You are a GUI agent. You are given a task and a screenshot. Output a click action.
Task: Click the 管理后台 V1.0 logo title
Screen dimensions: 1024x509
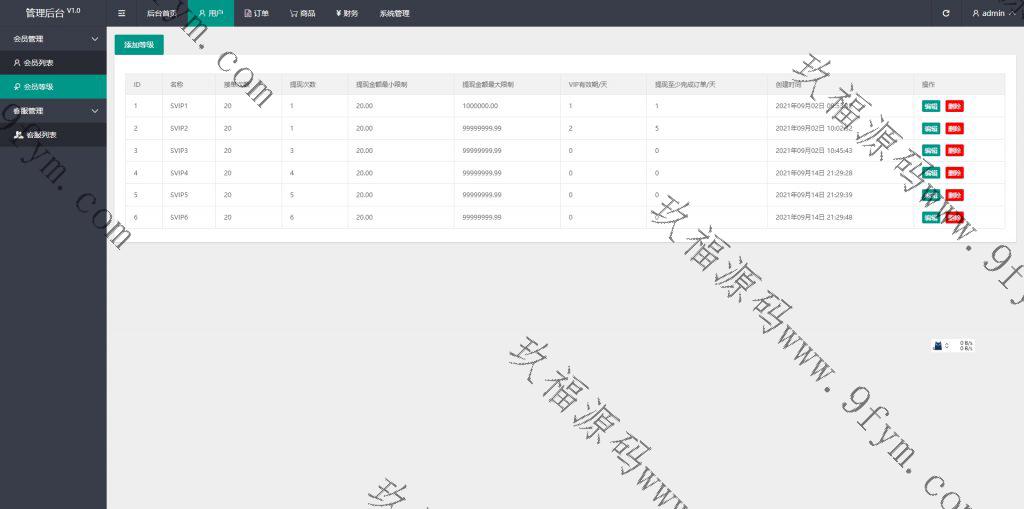(52, 13)
